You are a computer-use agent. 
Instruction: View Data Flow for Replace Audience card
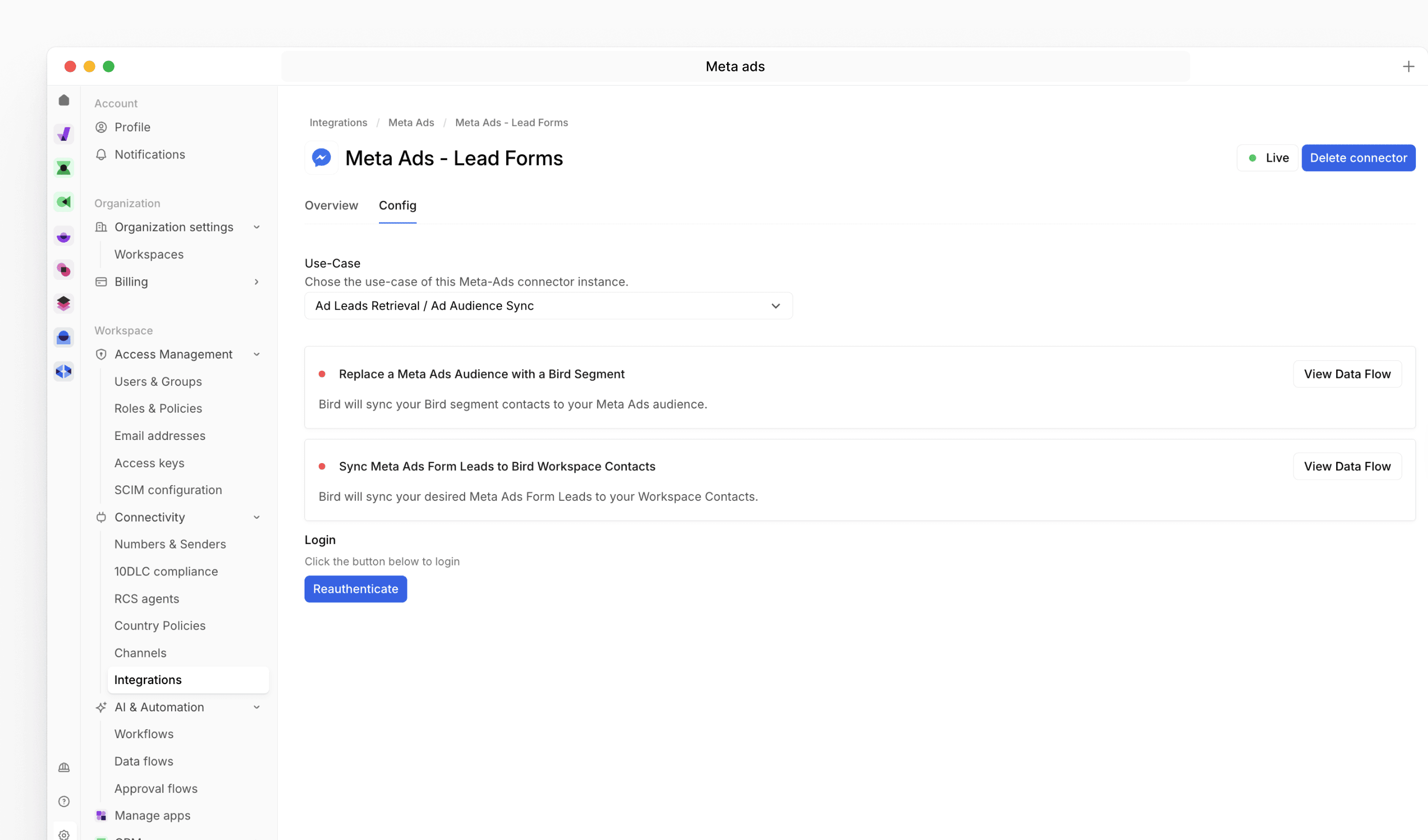[1347, 374]
